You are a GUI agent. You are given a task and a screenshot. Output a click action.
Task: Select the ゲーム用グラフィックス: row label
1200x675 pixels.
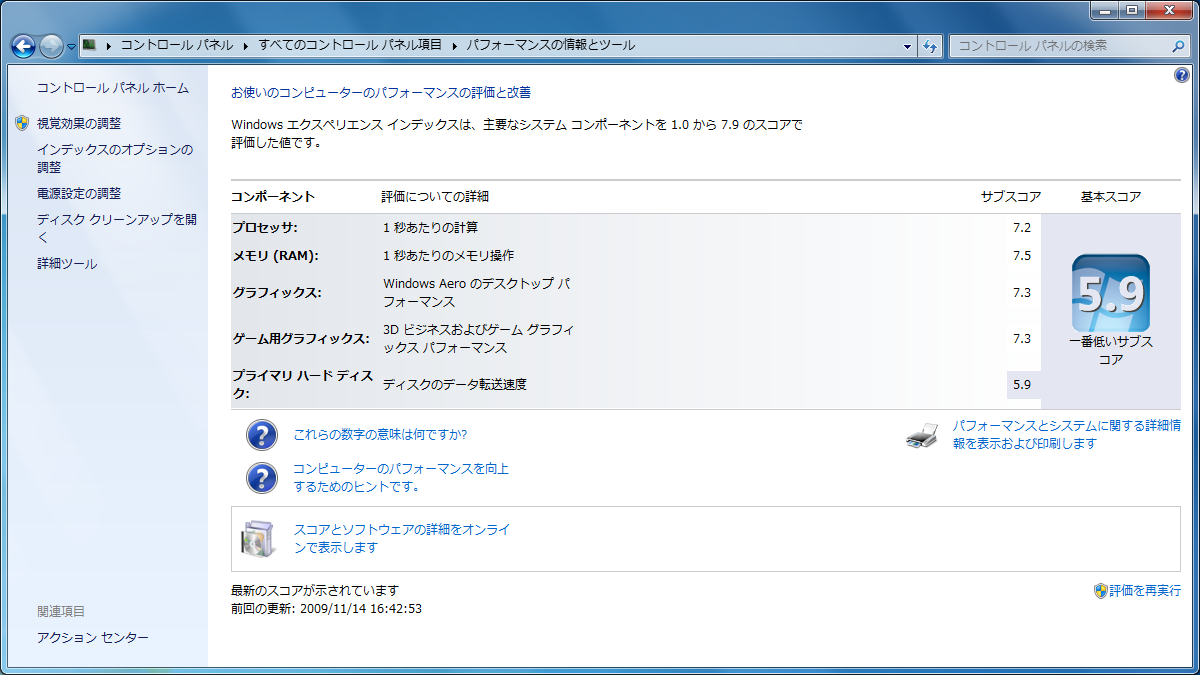[300, 339]
